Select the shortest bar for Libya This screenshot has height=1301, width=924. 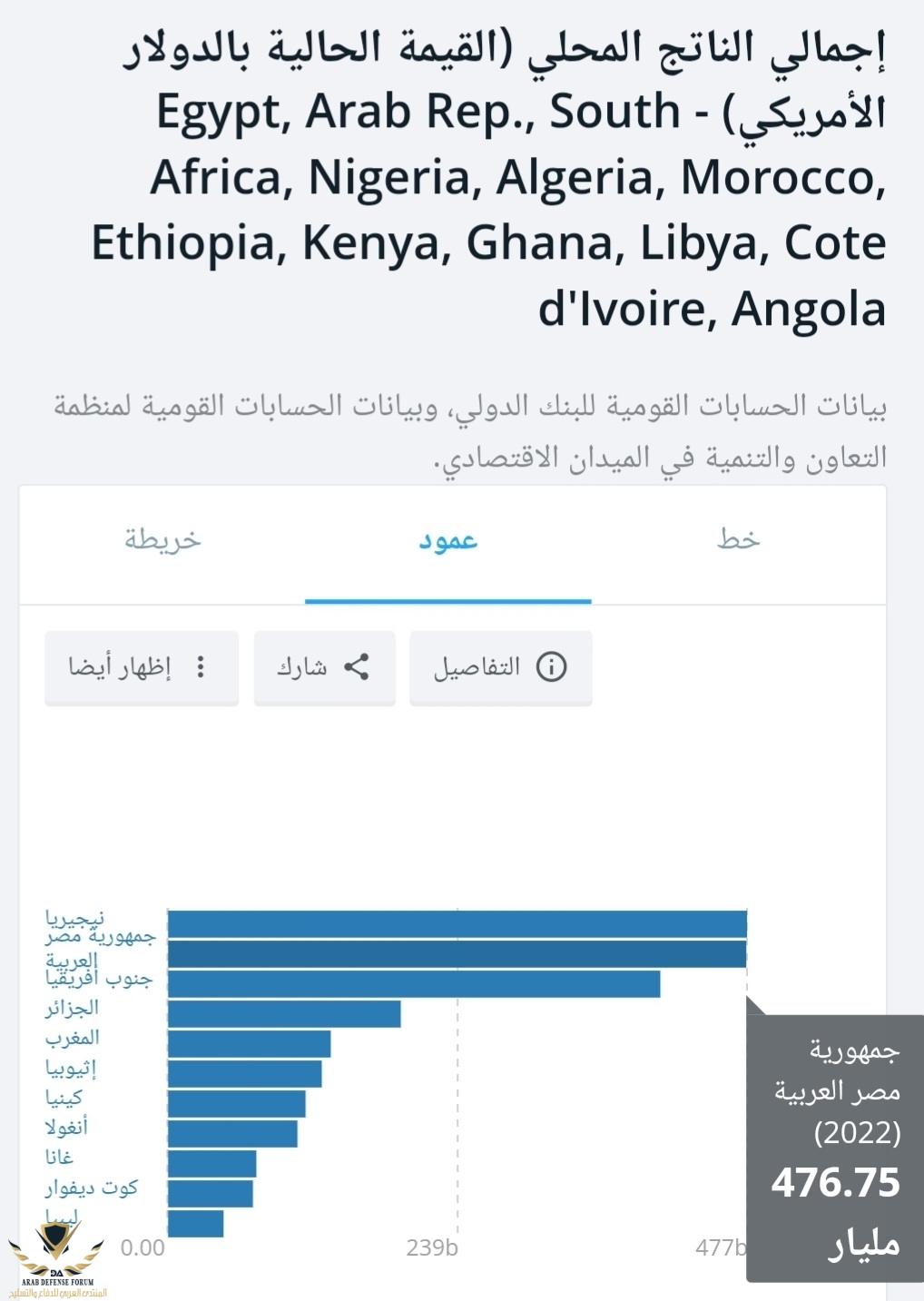click(195, 1224)
